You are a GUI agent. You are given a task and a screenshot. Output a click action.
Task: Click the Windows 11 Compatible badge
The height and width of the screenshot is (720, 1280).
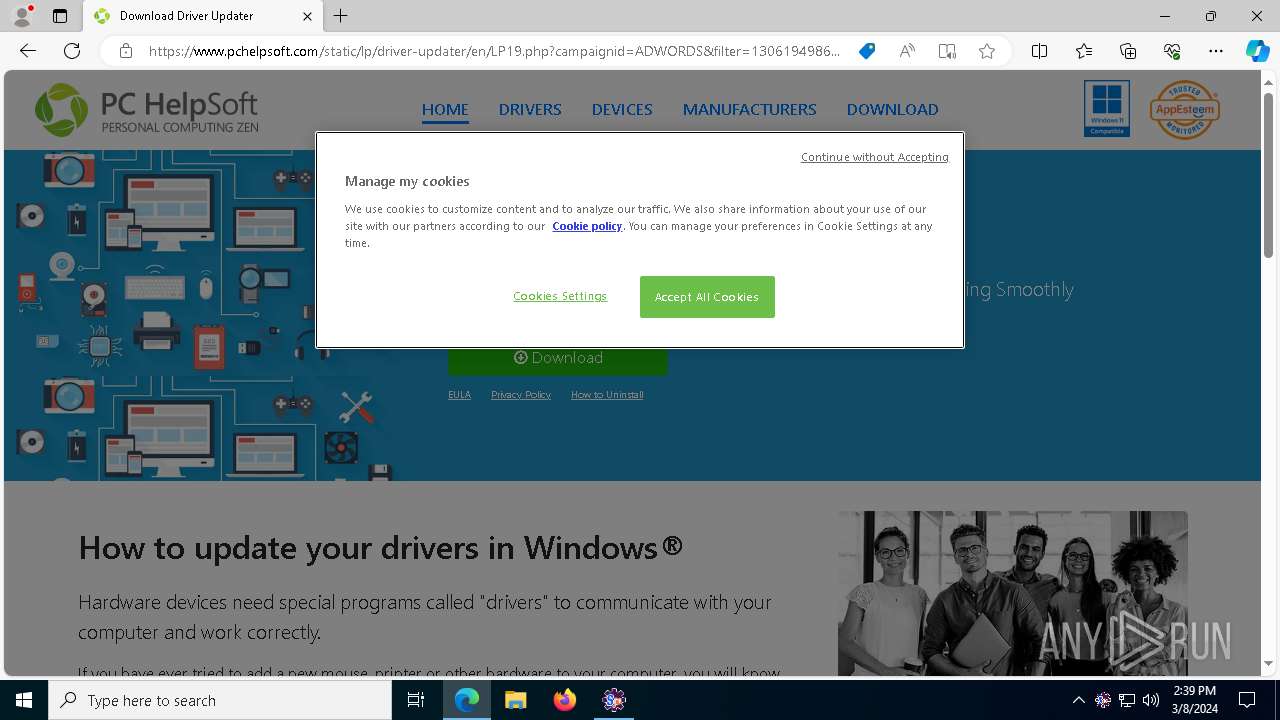[1106, 109]
